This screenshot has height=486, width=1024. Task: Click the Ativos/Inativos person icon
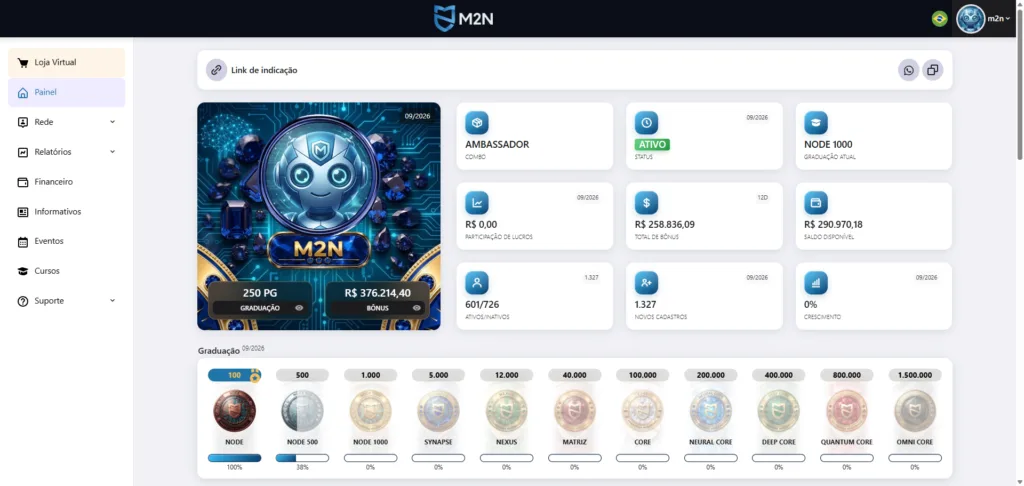(477, 283)
